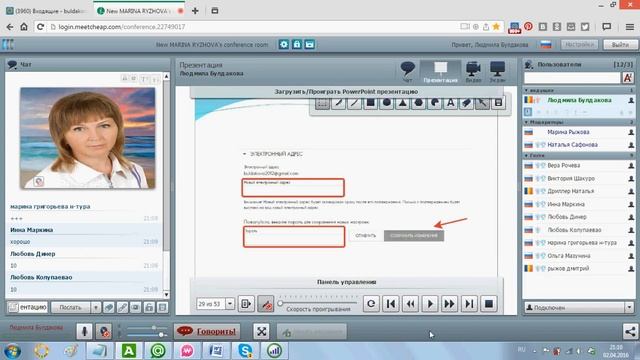Switch to the Экран tab
Viewport: 640px width, 360px height.
click(497, 71)
